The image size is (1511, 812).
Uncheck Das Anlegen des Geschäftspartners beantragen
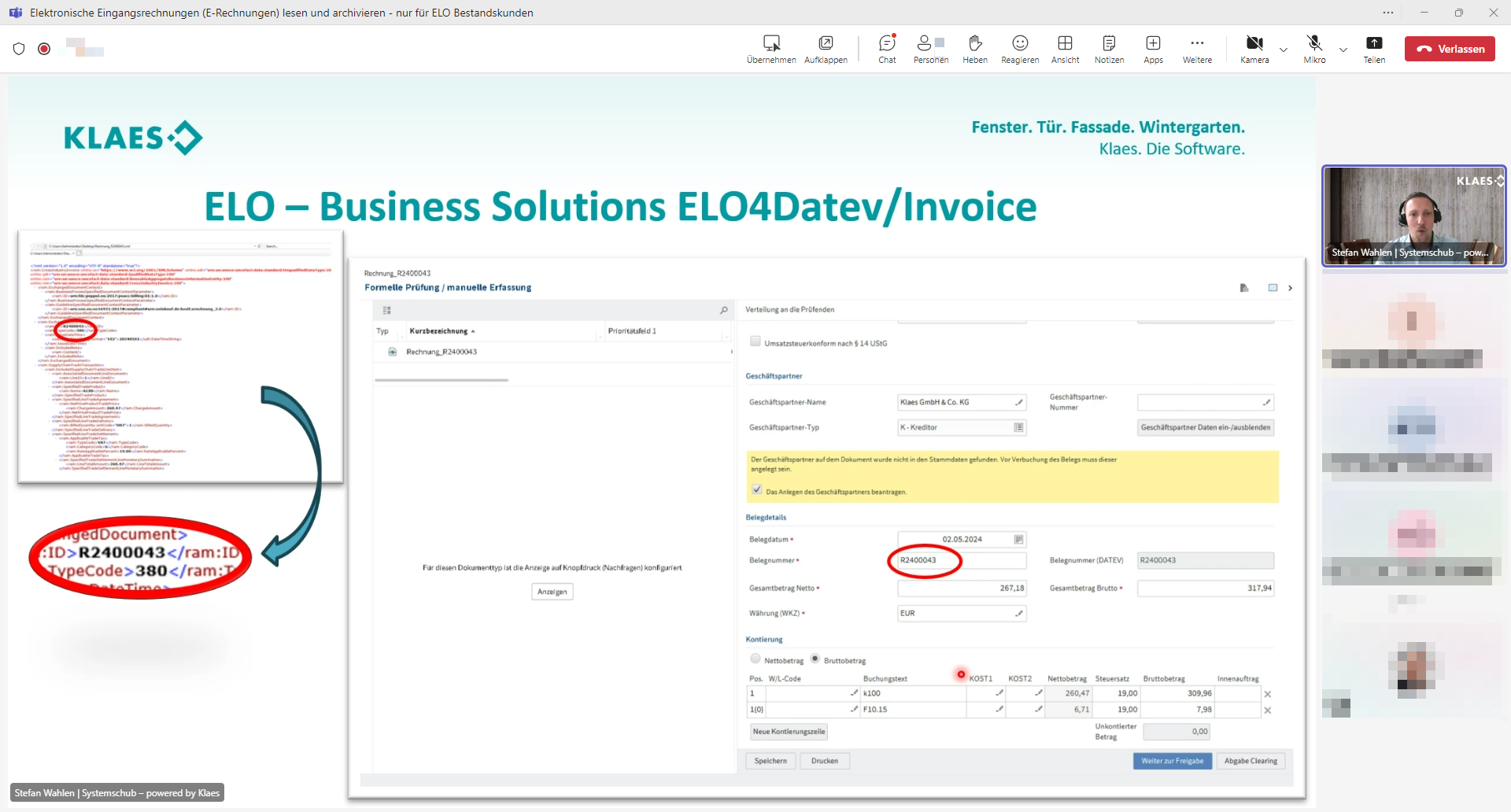[757, 489]
